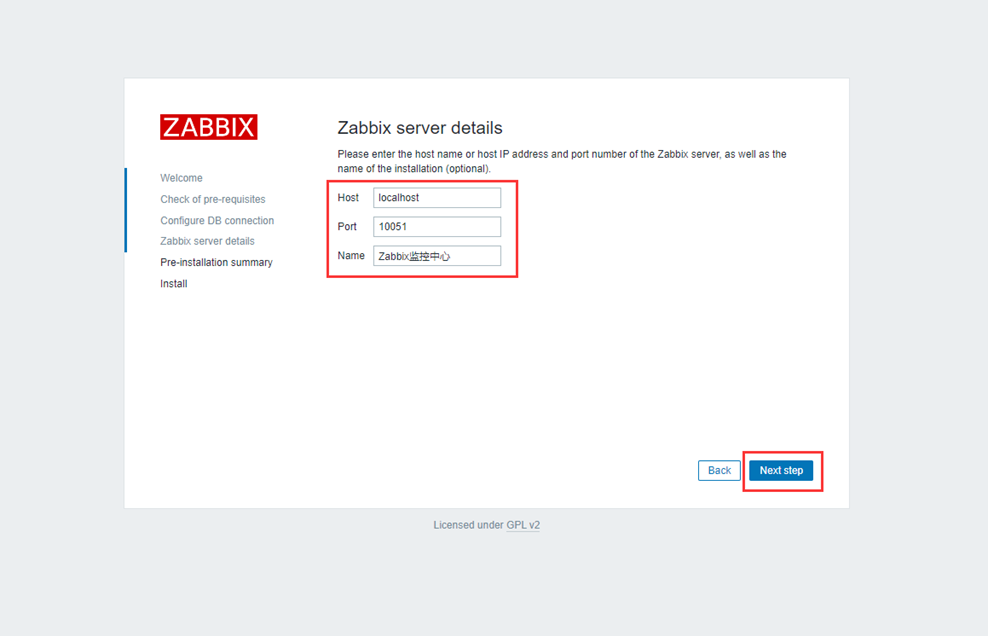Edit the Name input field
This screenshot has height=636, width=988.
point(437,255)
